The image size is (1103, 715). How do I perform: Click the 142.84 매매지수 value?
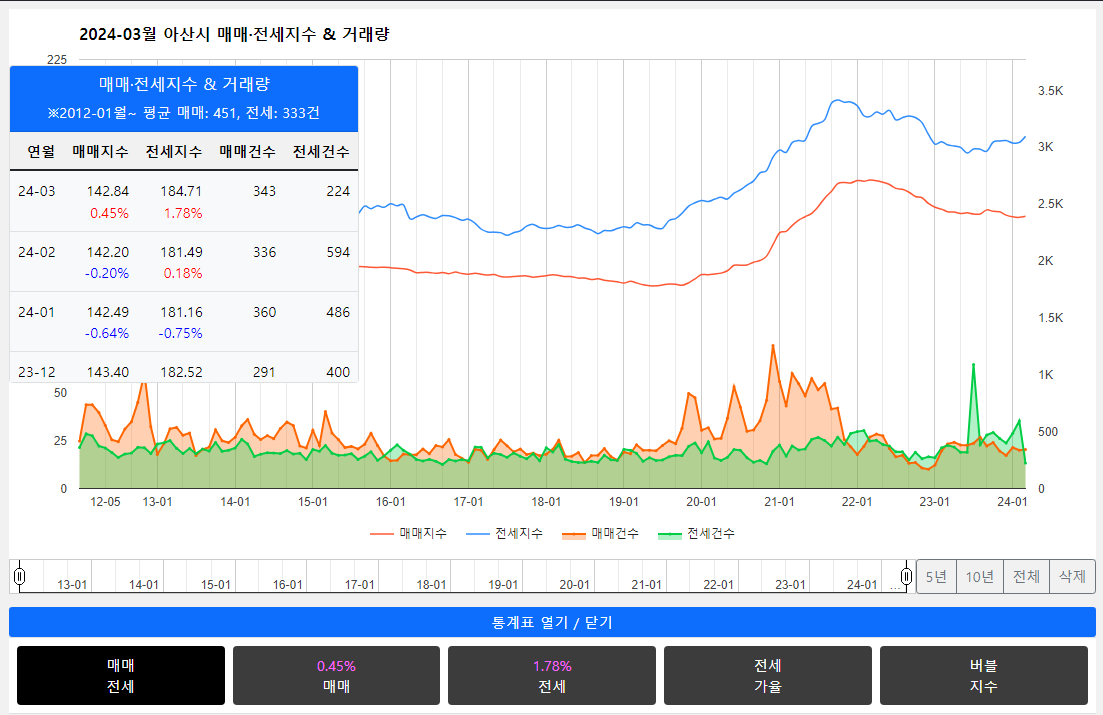click(x=108, y=191)
